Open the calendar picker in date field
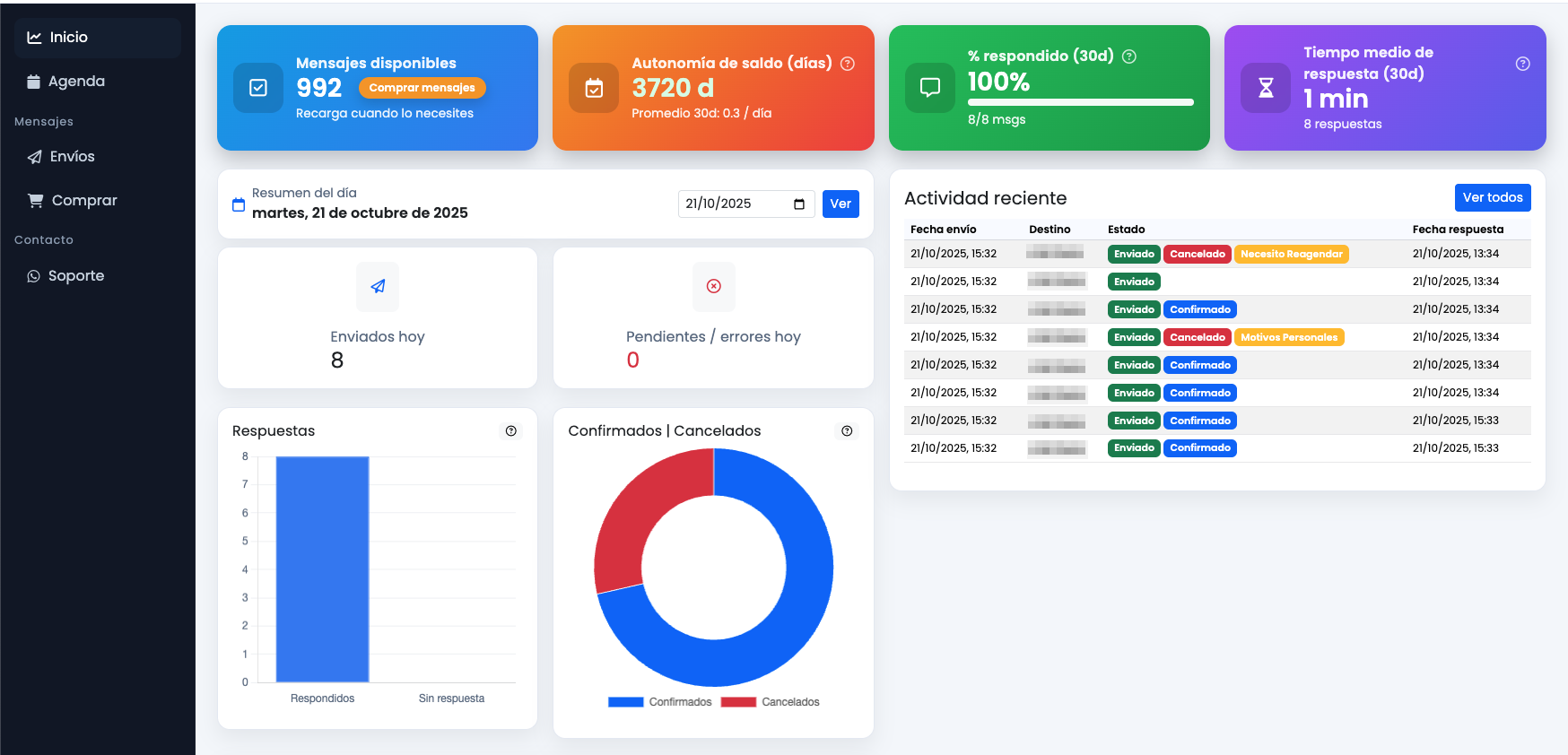1568x755 pixels. 799,204
